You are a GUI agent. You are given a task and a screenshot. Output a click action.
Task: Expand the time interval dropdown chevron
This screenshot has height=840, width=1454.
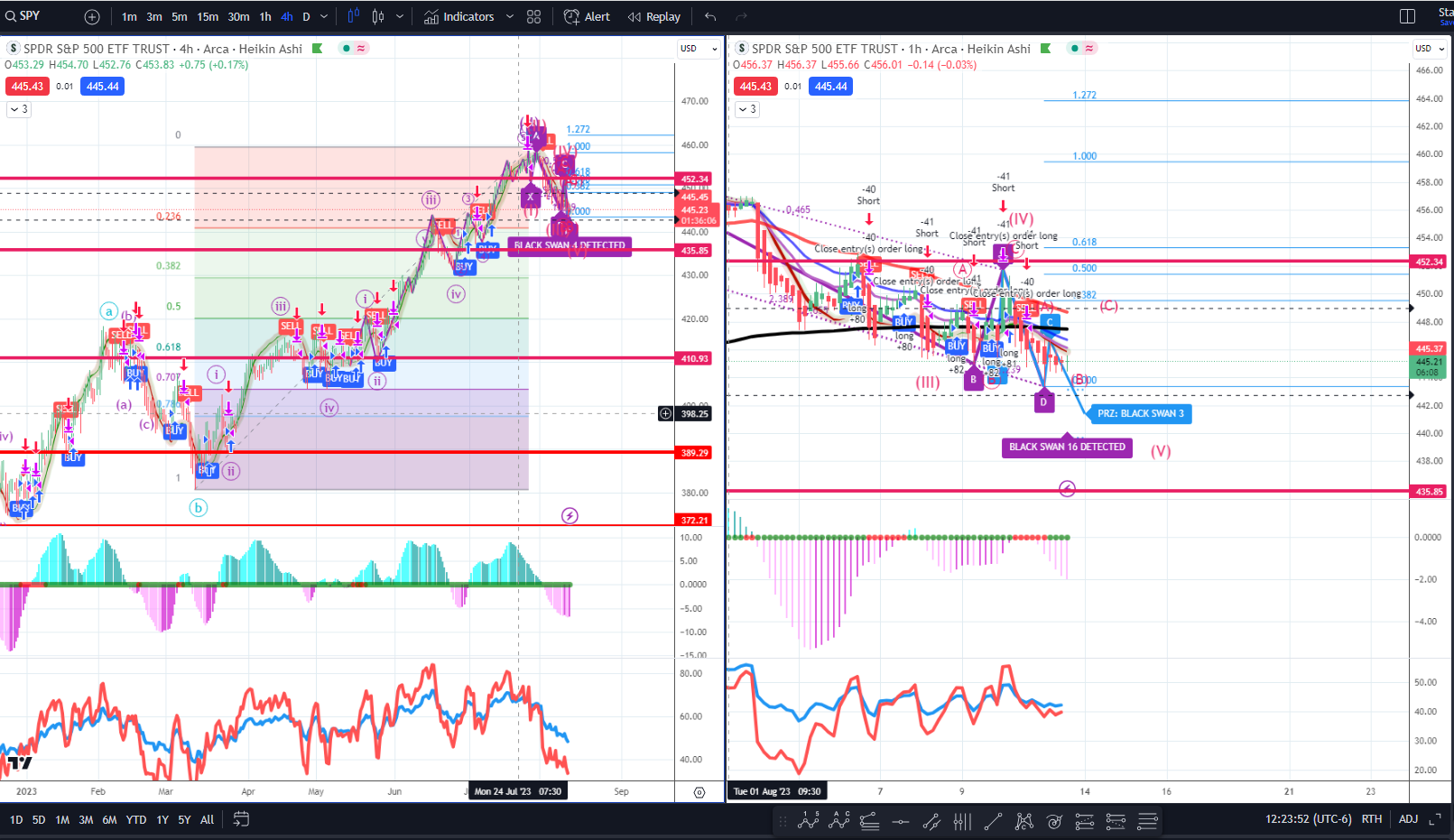[324, 16]
